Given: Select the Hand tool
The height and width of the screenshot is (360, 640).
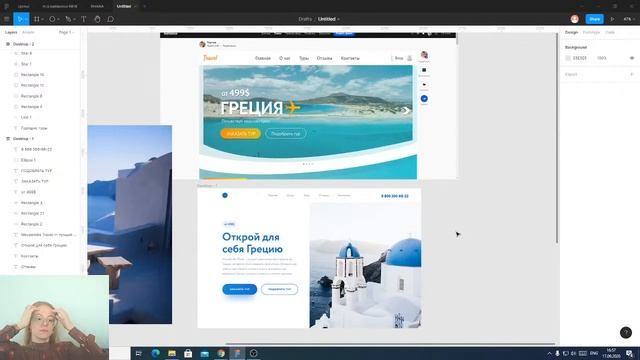Looking at the screenshot, I should (x=97, y=19).
